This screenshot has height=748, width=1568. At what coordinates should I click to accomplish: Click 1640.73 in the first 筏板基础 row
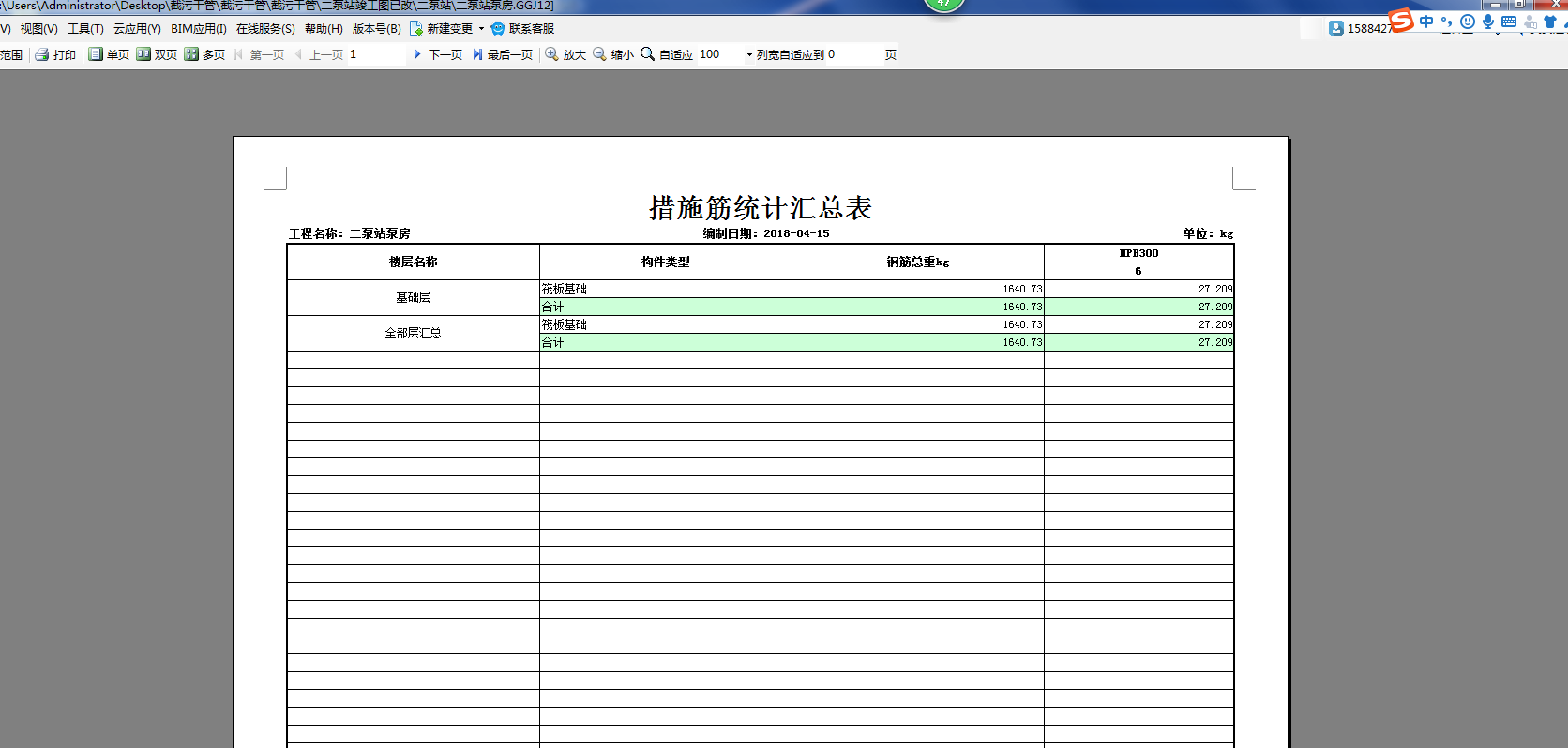tap(918, 289)
